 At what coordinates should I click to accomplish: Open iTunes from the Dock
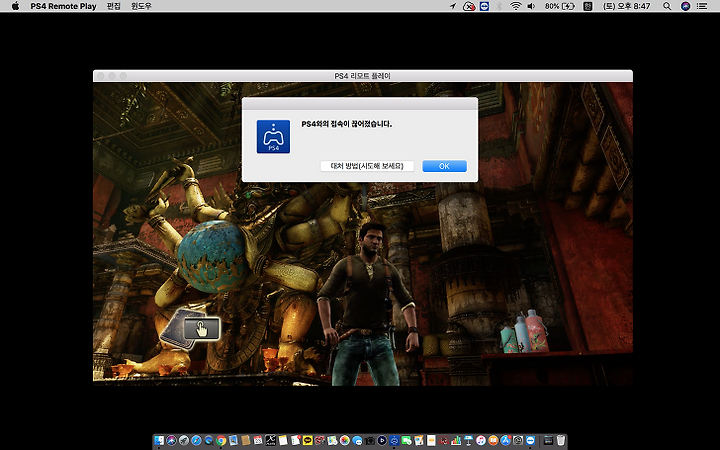481,440
